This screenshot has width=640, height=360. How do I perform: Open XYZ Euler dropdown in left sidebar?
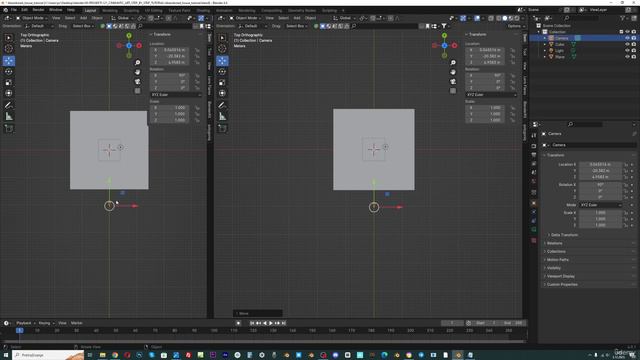175,95
